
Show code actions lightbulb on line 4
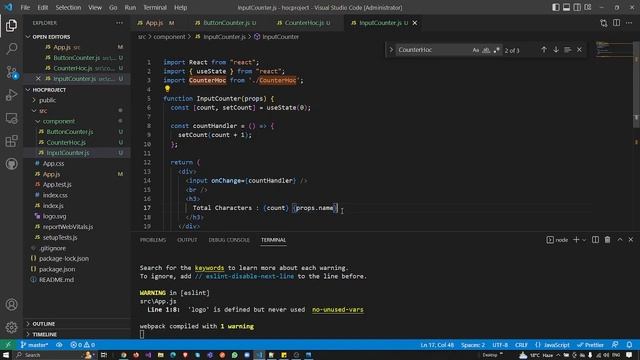click(167, 89)
